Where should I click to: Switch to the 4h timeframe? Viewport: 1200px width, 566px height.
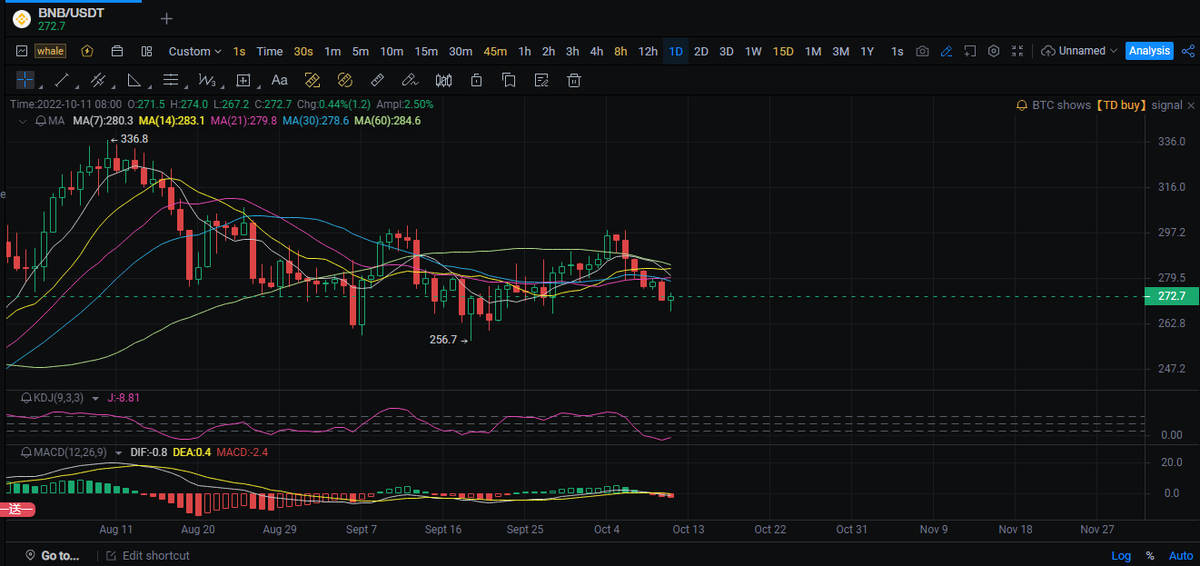[x=596, y=51]
